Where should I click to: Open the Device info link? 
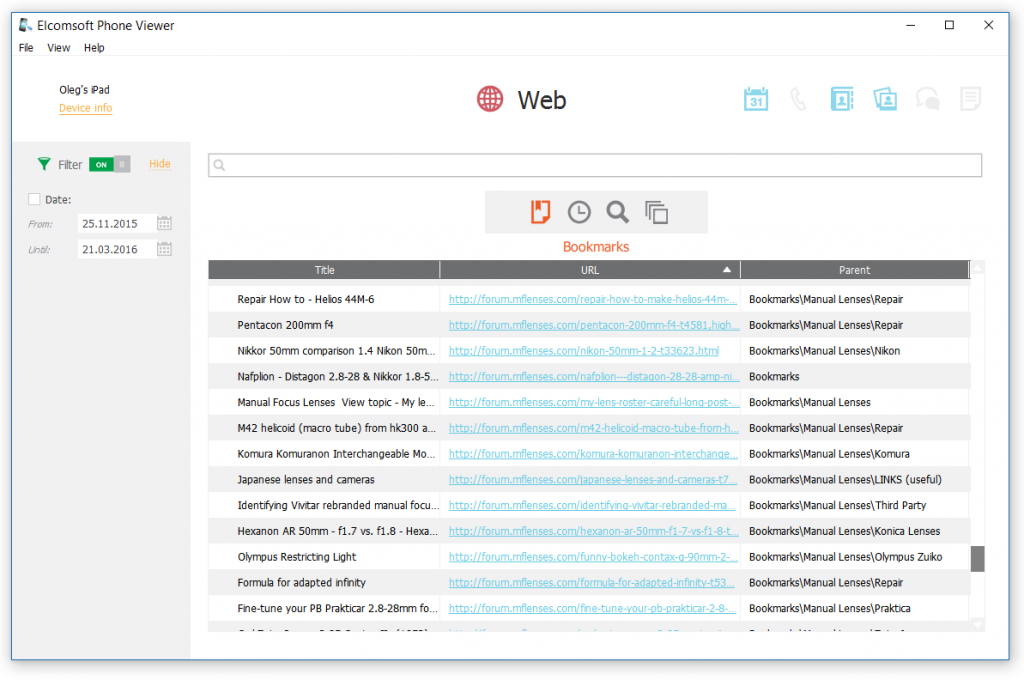tap(85, 108)
